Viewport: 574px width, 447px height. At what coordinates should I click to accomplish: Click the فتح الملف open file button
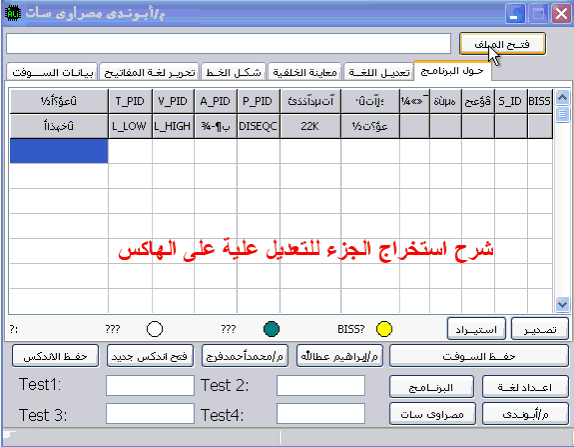[x=502, y=44]
